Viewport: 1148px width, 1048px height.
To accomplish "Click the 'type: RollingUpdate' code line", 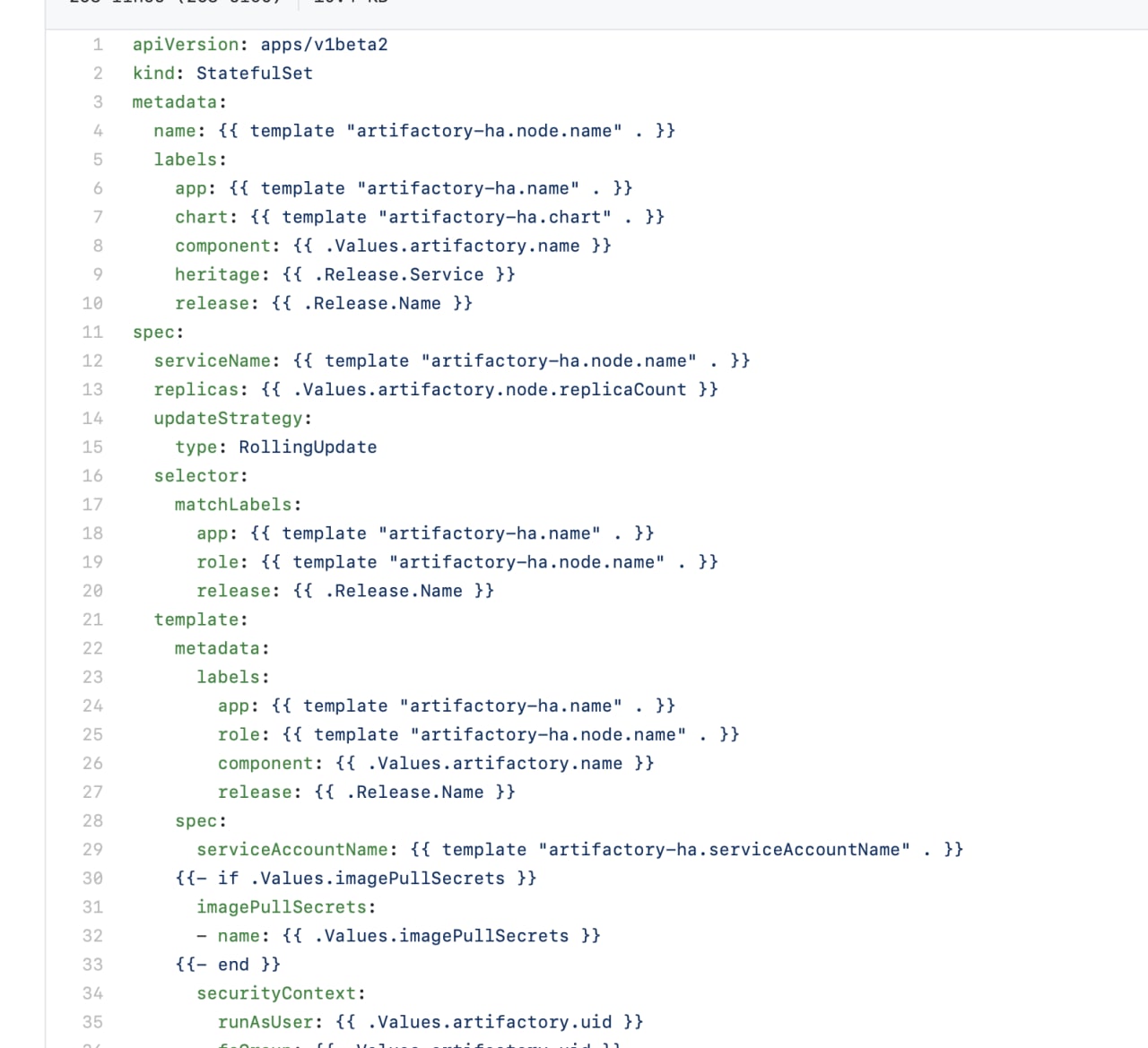I will click(x=276, y=446).
